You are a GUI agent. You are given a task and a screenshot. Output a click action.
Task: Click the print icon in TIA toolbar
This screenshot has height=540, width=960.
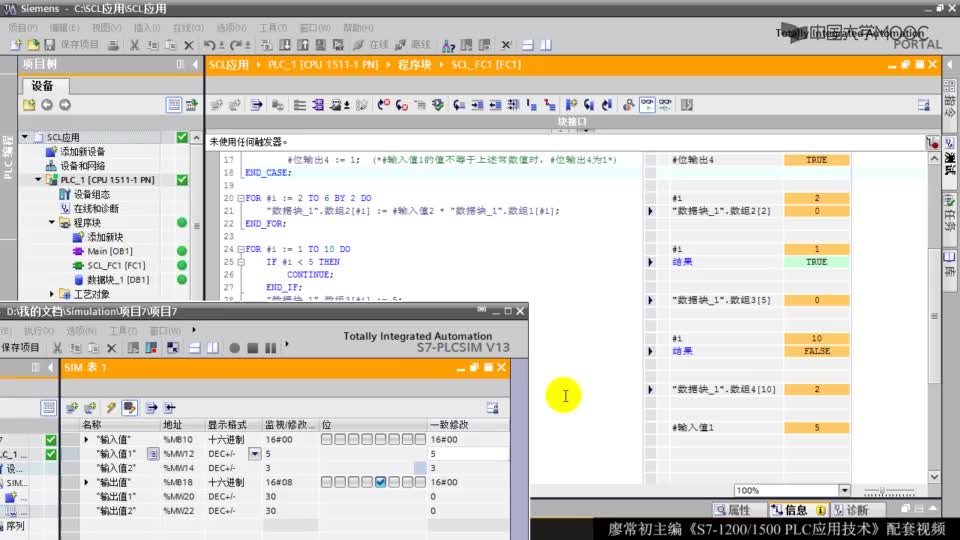pos(113,45)
